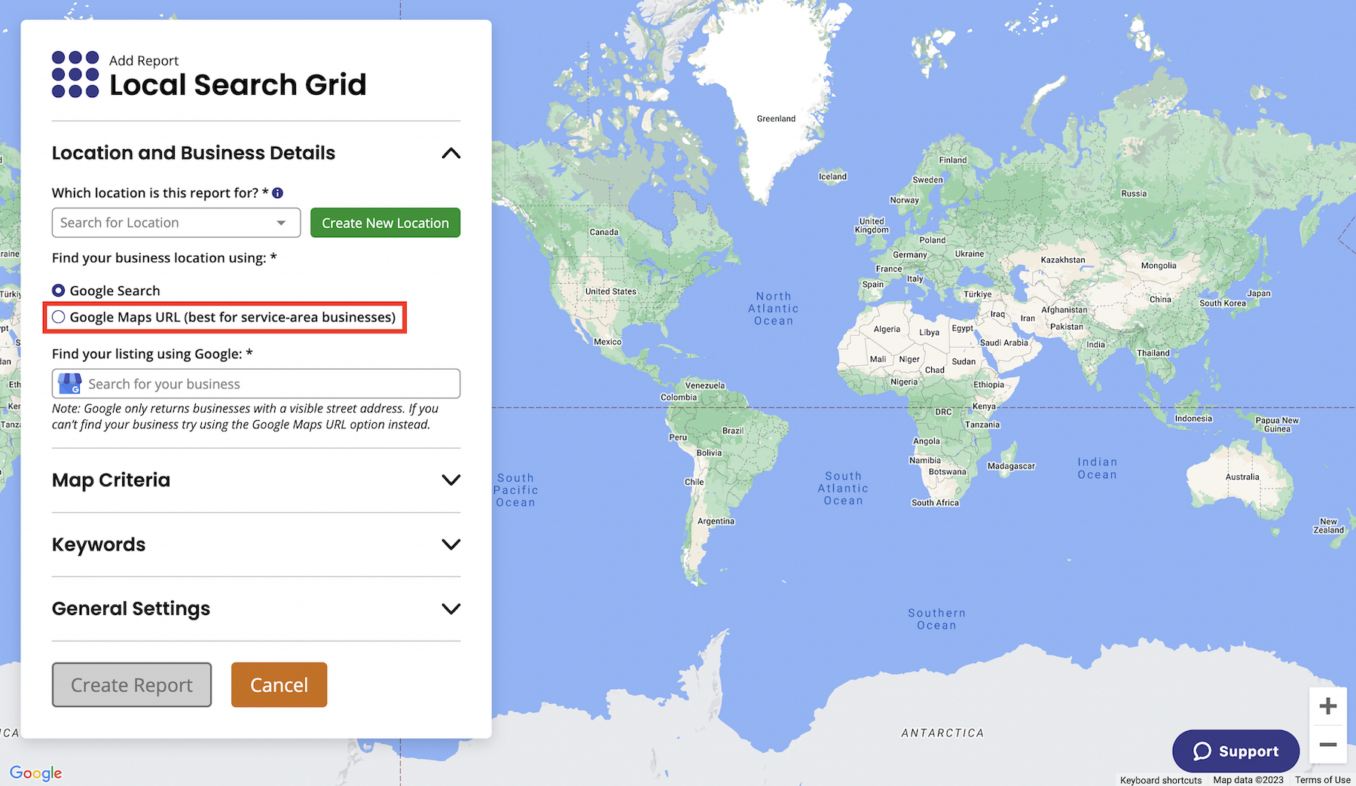Choose the highlighted service-area businesses radio option

58,316
